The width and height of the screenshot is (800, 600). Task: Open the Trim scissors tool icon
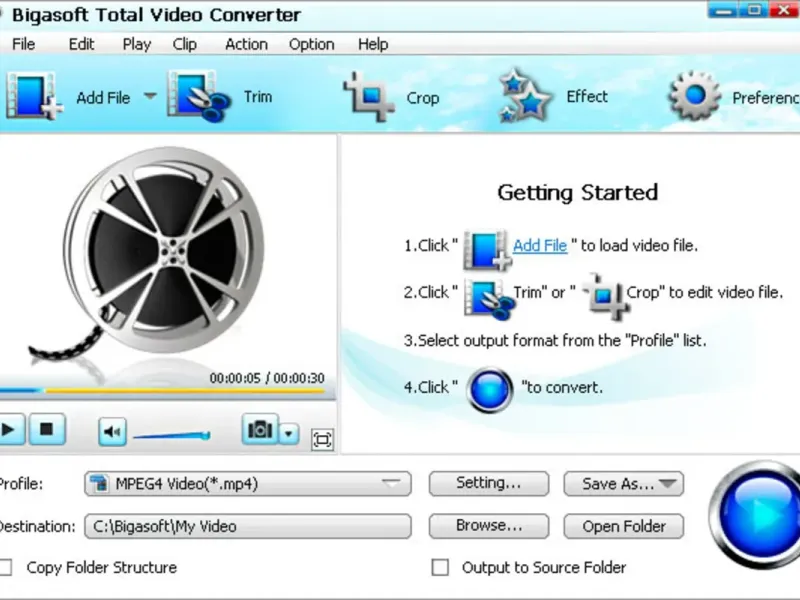click(x=198, y=96)
